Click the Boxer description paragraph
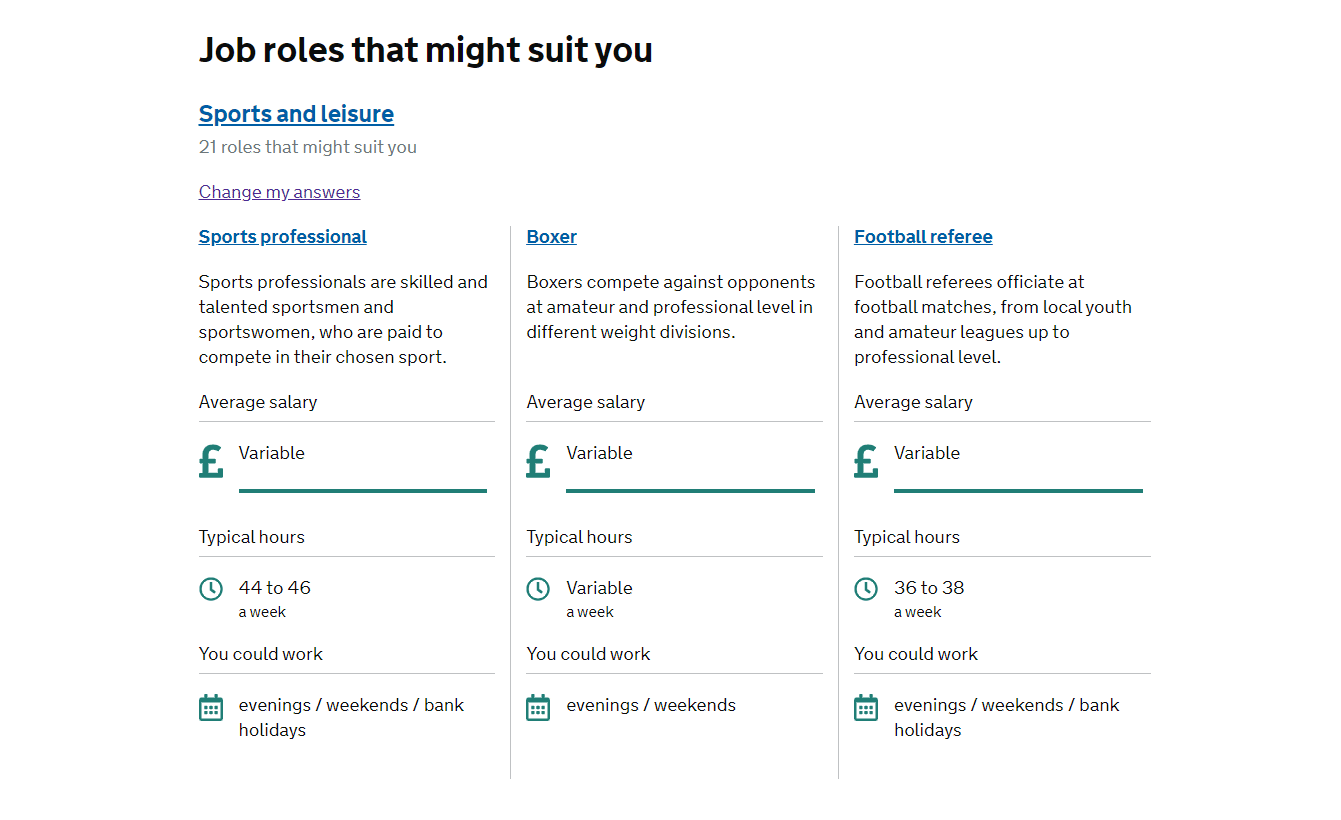Image resolution: width=1341 pixels, height=820 pixels. click(x=670, y=307)
